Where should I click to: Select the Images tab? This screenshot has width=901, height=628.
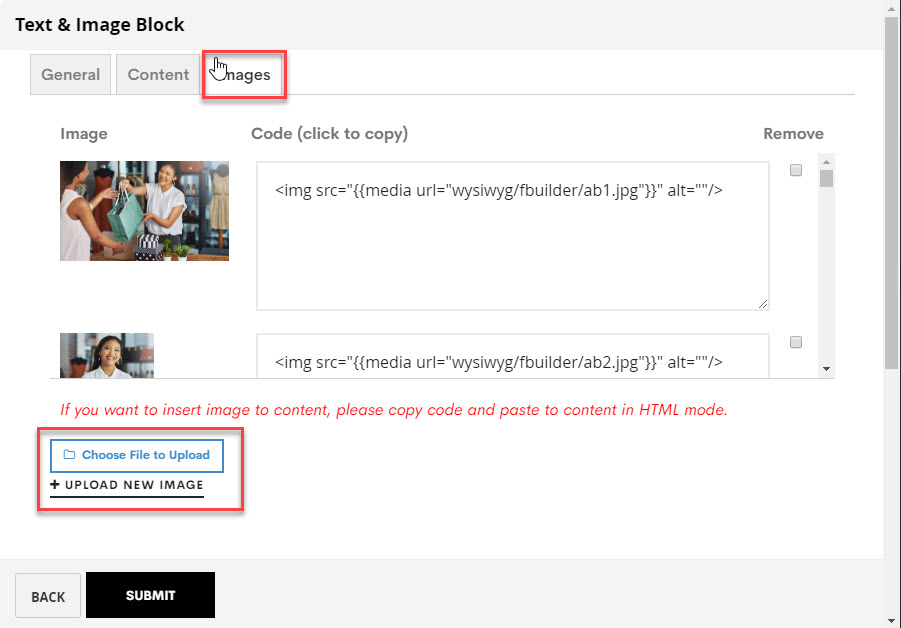coord(244,75)
